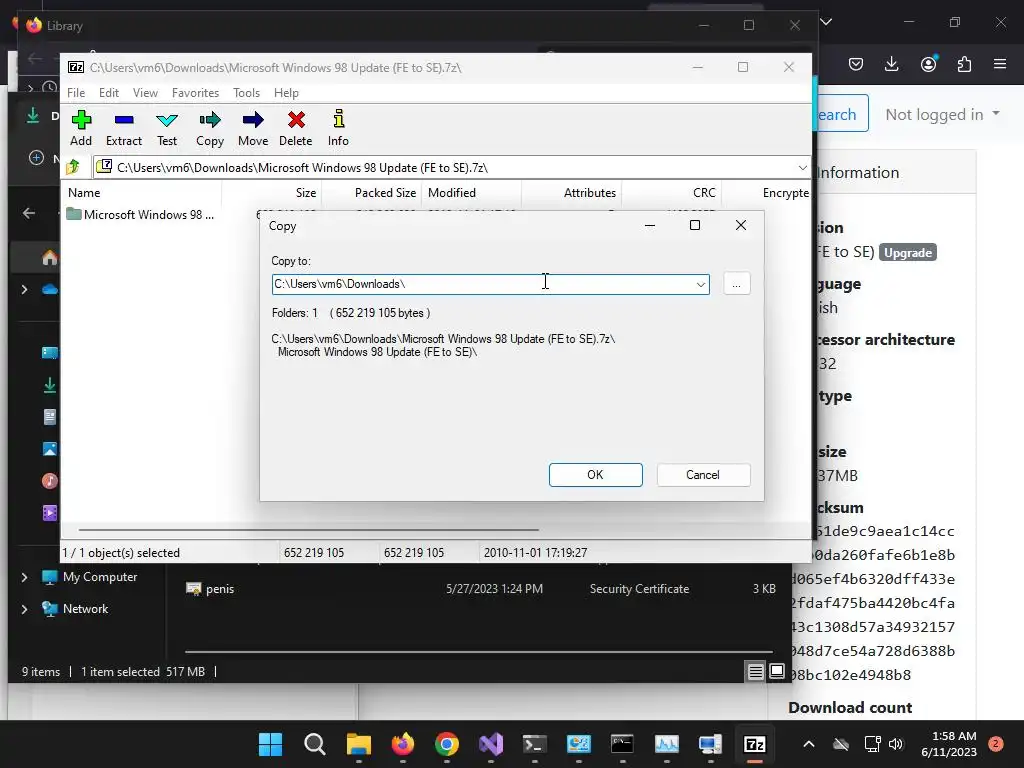The image size is (1024, 768).
Task: Open taskbar Search
Action: coord(315,744)
